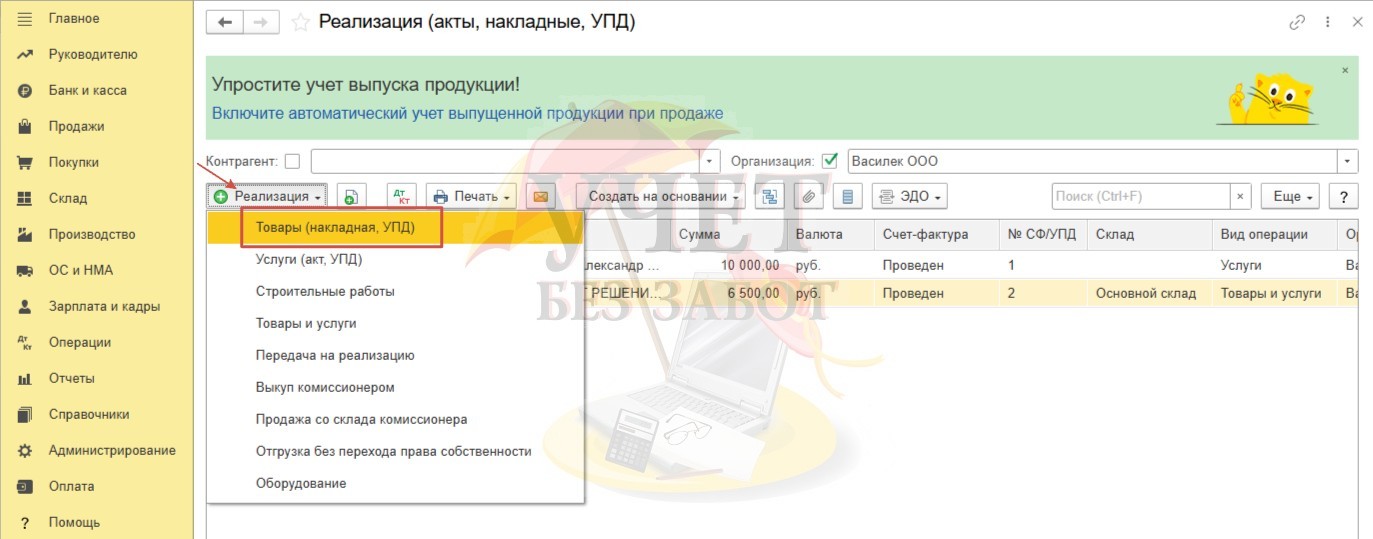
Task: Uncheck the Организация filter checkbox
Action: [829, 161]
